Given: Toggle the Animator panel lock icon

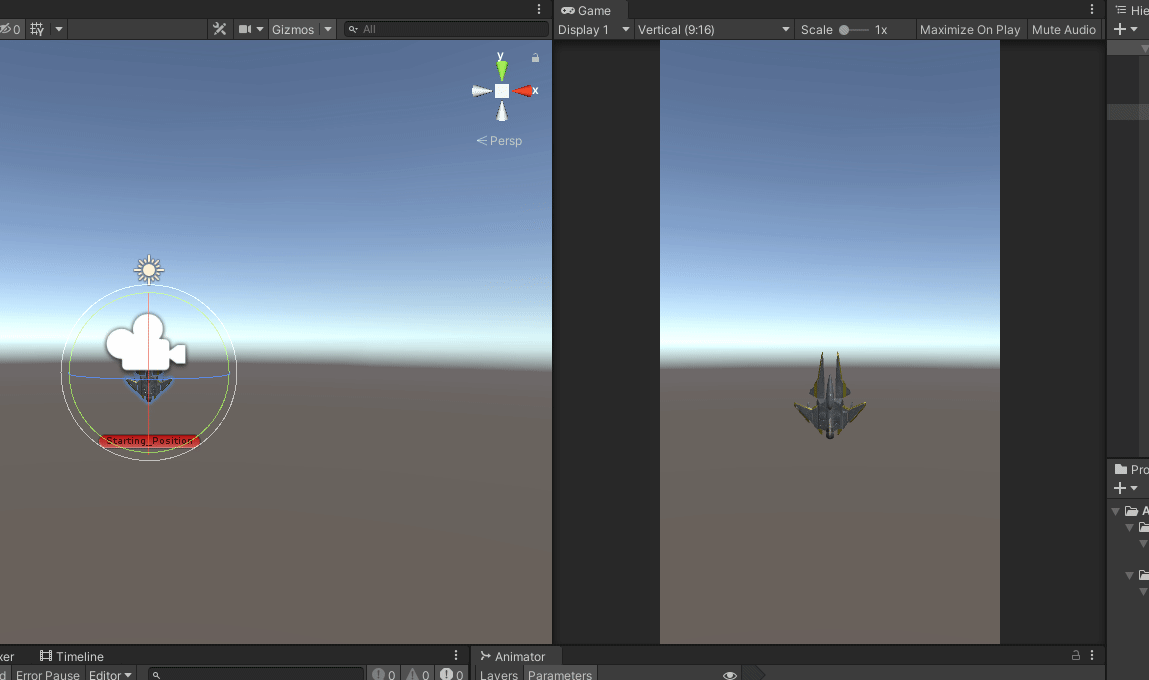Looking at the screenshot, I should (x=1076, y=655).
